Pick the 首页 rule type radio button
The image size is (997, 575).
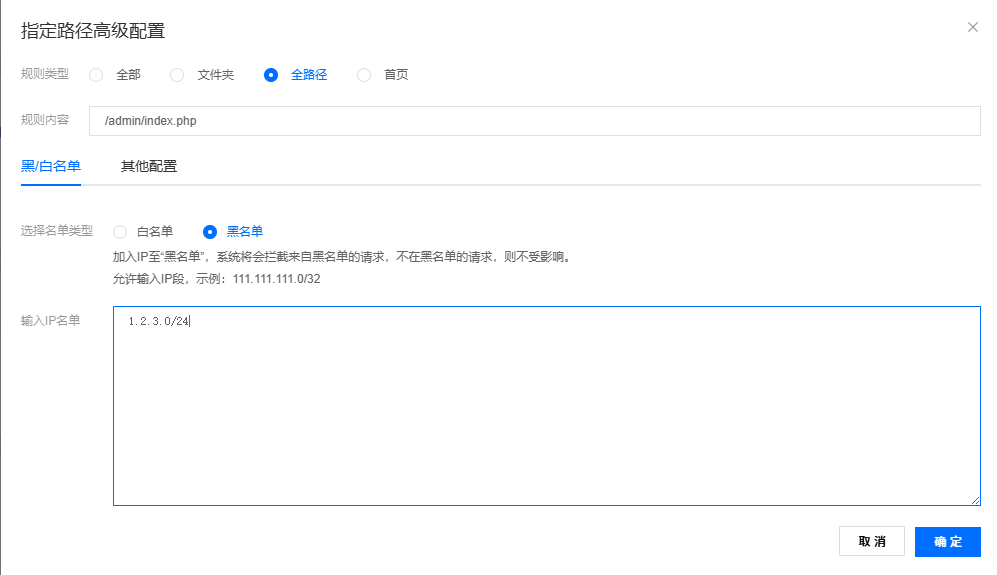364,75
